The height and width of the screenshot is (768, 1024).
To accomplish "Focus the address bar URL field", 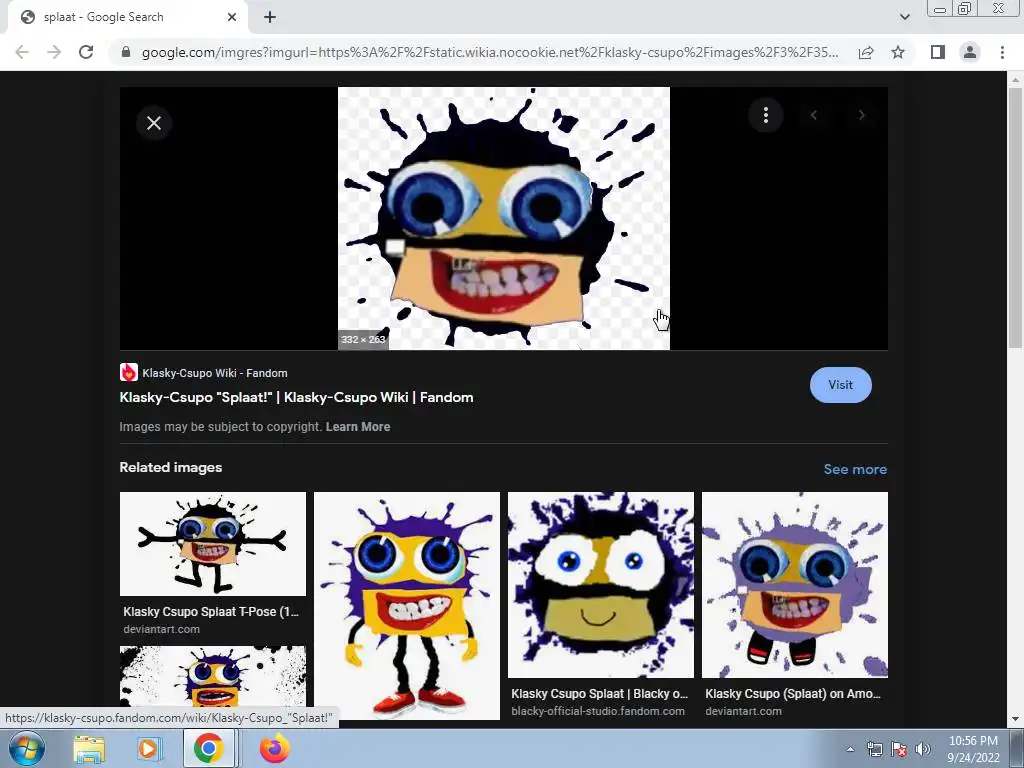I will click(x=490, y=52).
